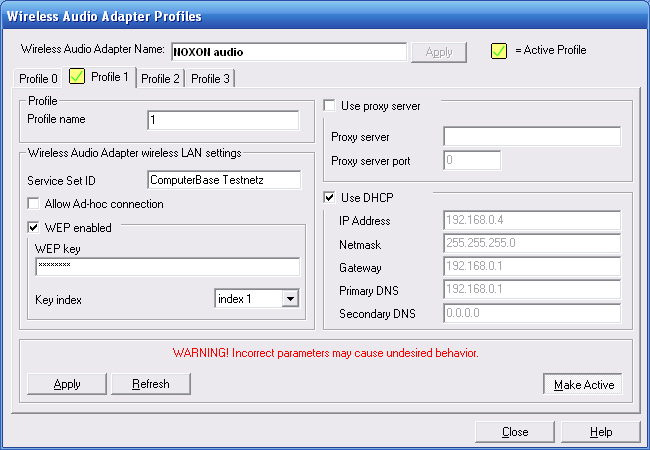650x450 pixels.
Task: Enable the Use proxy server checkbox
Action: point(329,106)
